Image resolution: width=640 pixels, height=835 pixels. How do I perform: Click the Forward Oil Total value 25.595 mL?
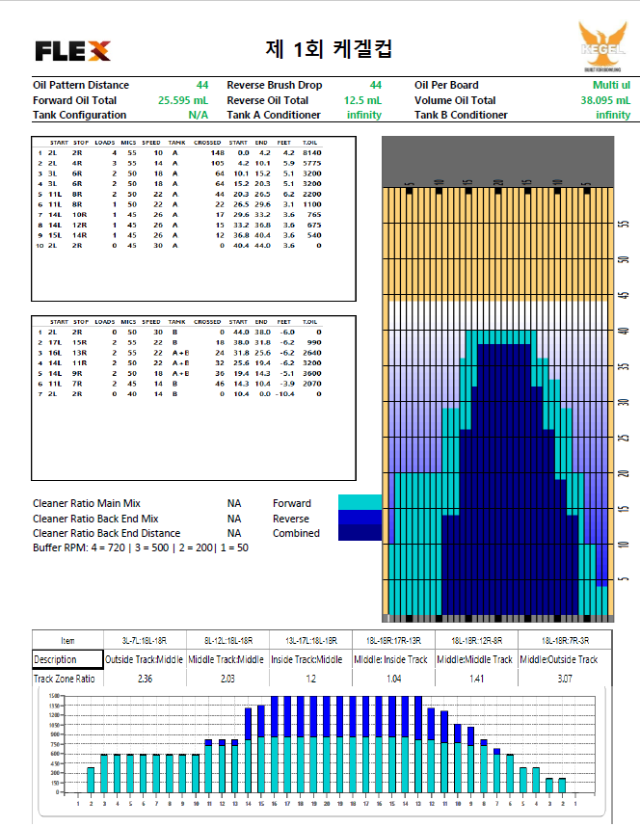click(184, 101)
